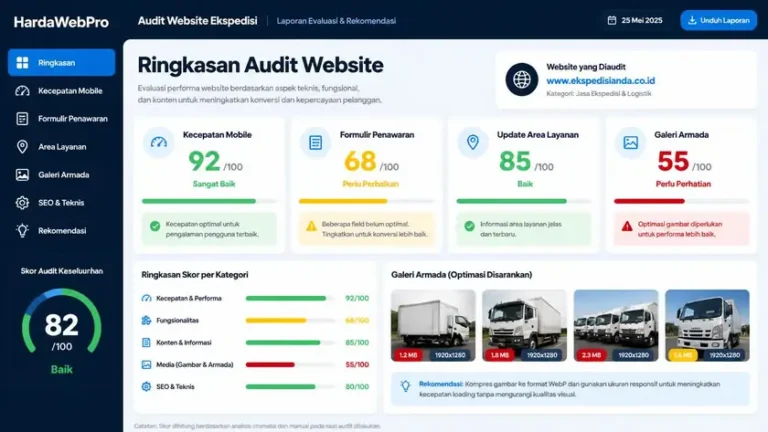Click the calendar icon next to 25 Mei 2025
This screenshot has height=432, width=768.
612,21
